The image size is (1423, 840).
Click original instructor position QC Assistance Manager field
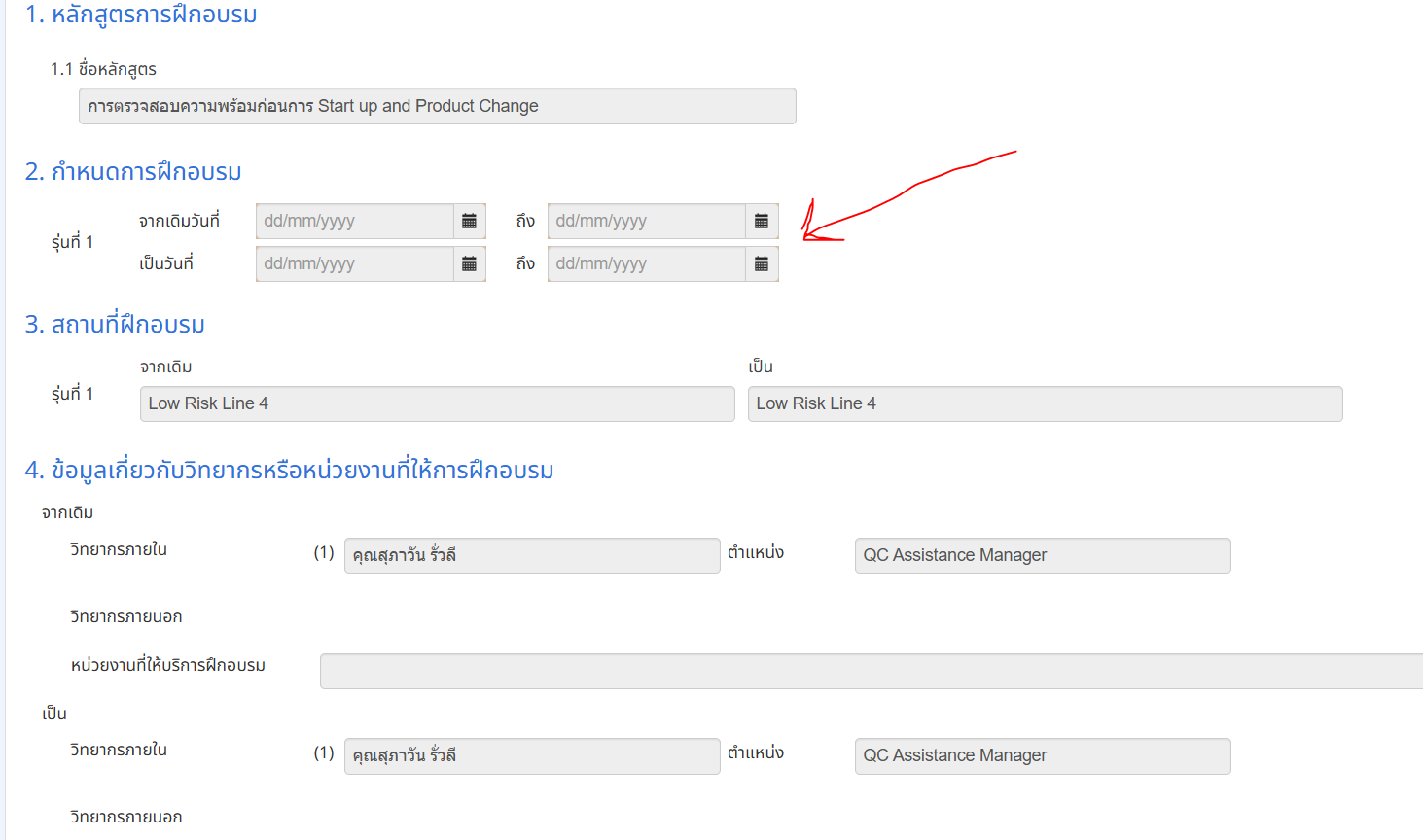tap(1042, 556)
